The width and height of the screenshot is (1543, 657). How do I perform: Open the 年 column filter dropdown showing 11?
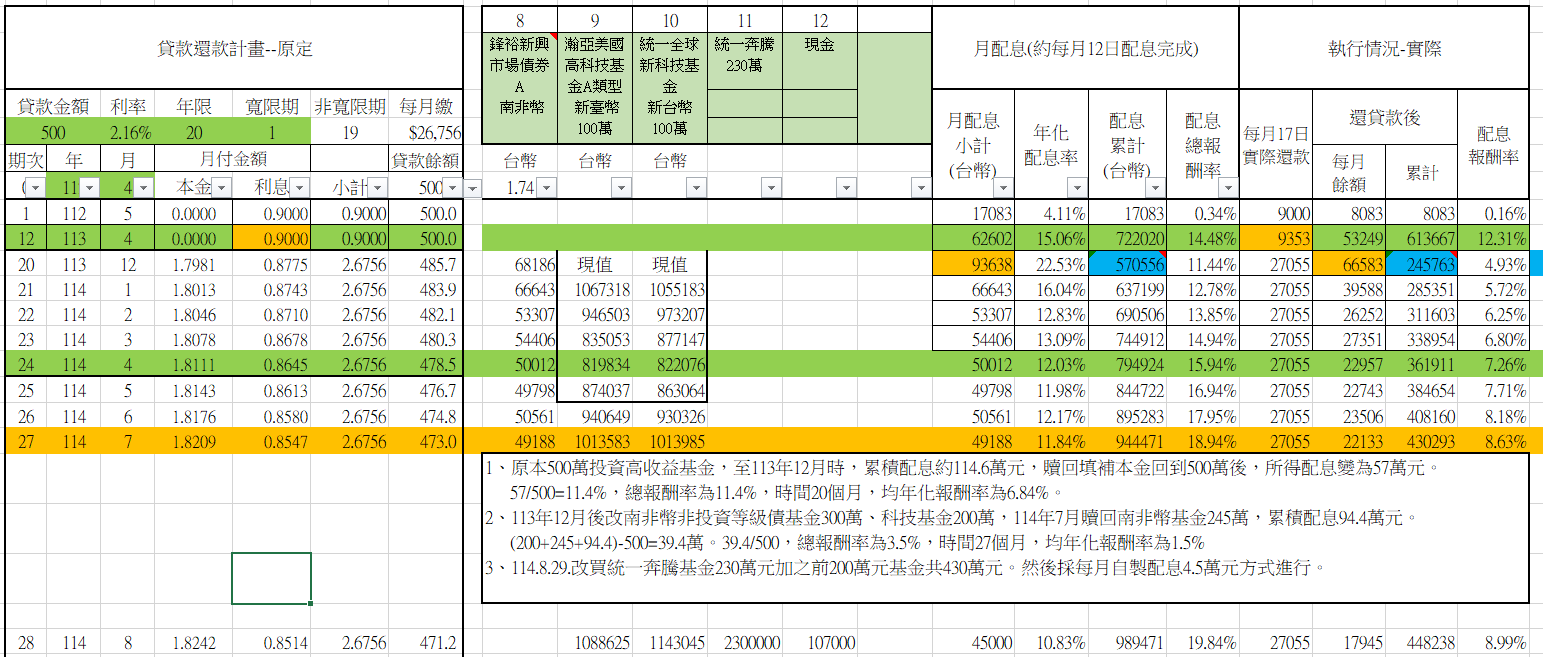click(89, 188)
